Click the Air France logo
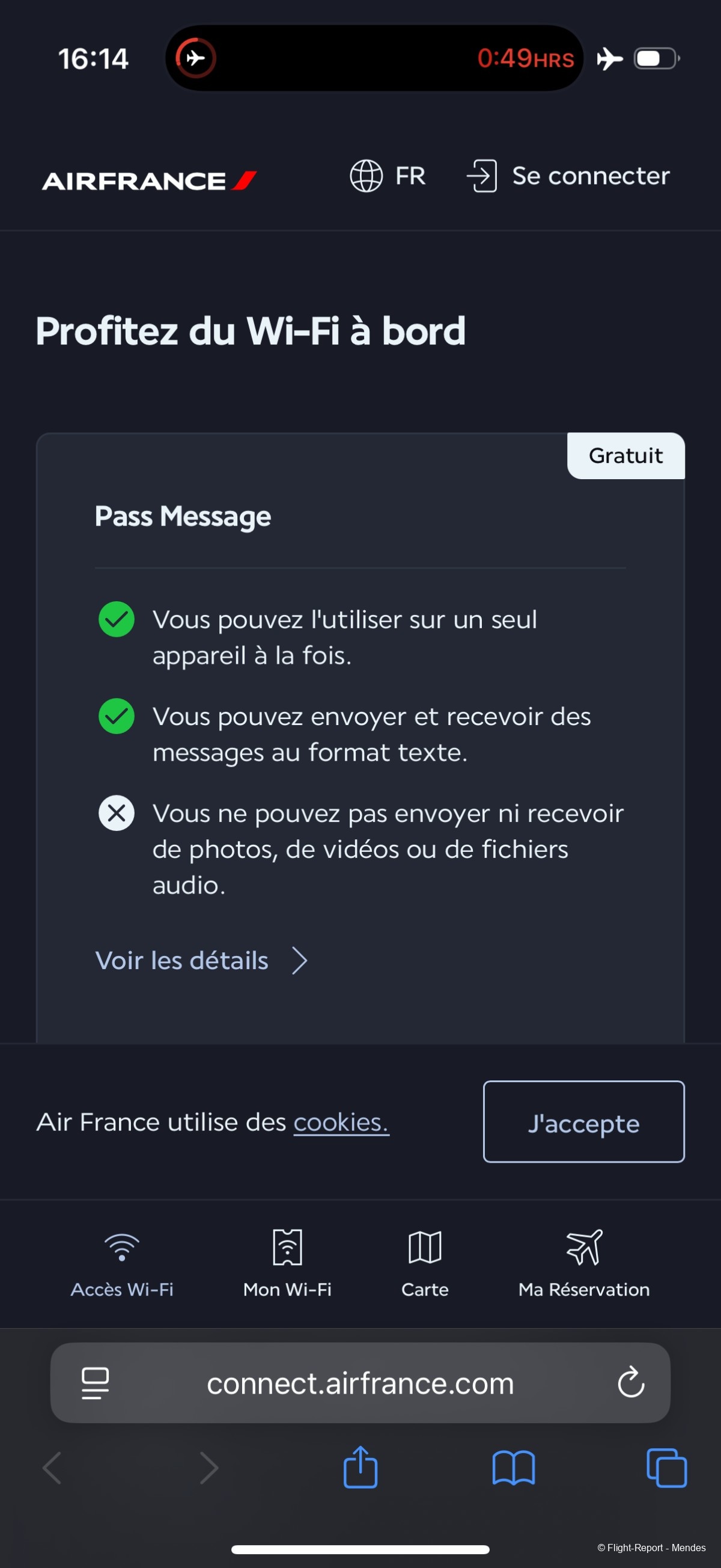This screenshot has width=721, height=1568. [x=149, y=181]
